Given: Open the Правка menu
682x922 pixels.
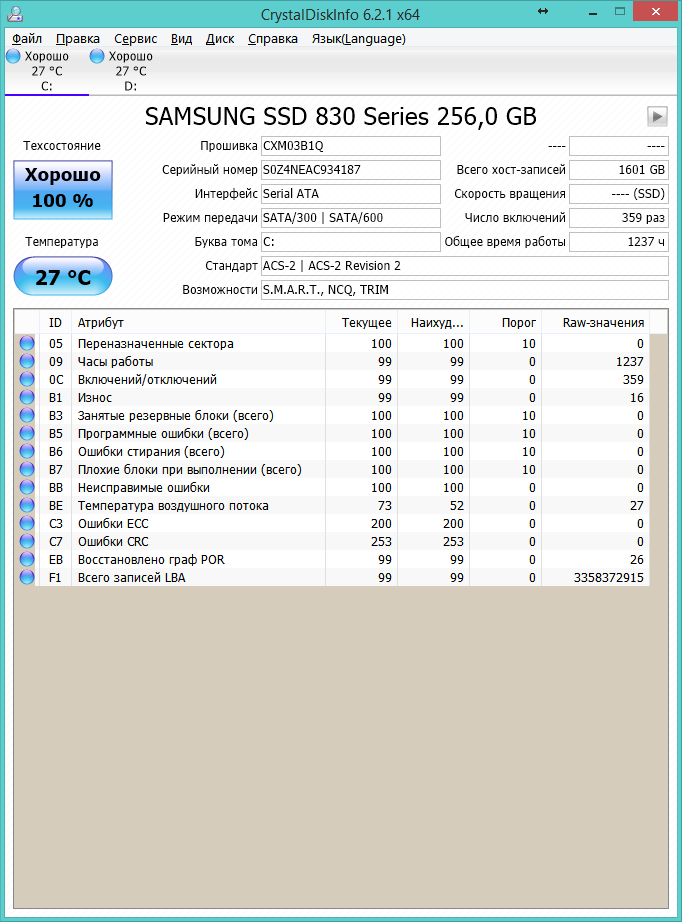Looking at the screenshot, I should pyautogui.click(x=78, y=39).
